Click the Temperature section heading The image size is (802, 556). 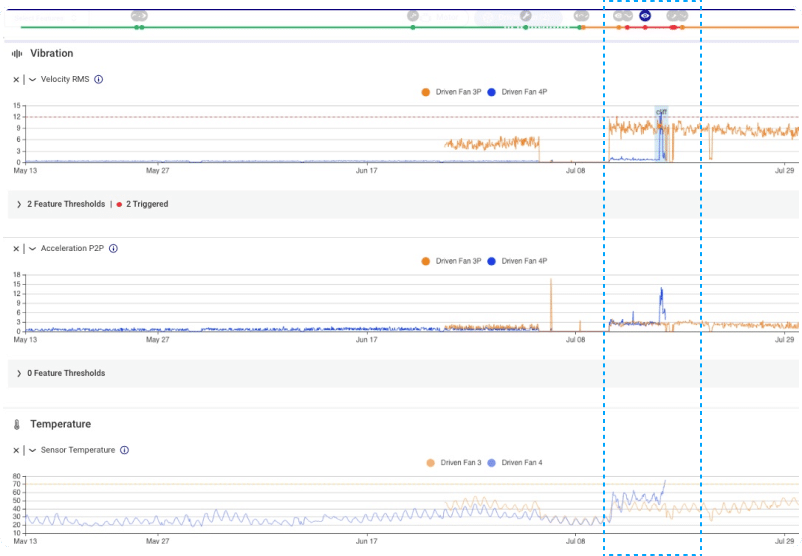[60, 424]
